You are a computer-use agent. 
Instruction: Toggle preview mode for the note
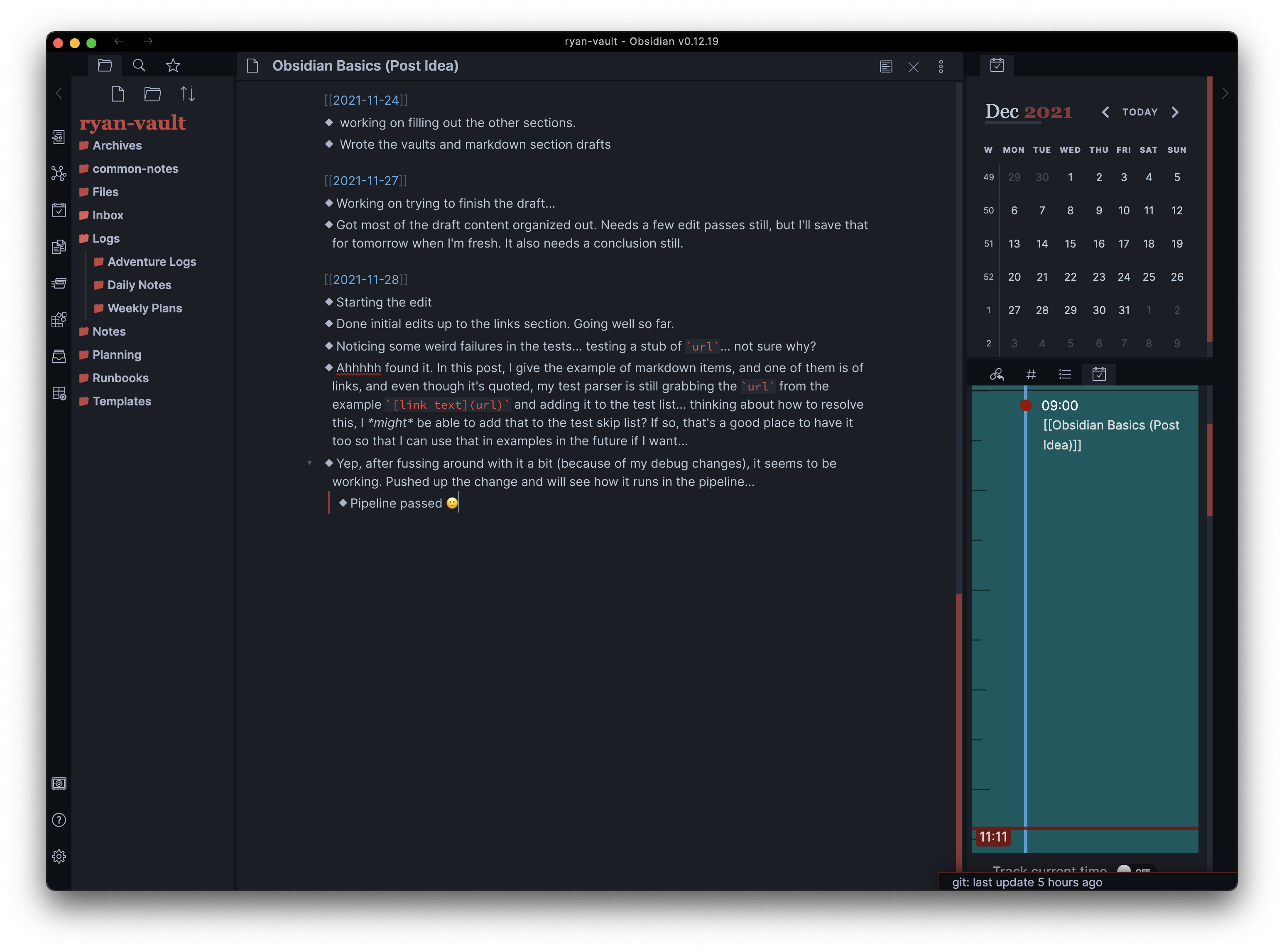(886, 67)
